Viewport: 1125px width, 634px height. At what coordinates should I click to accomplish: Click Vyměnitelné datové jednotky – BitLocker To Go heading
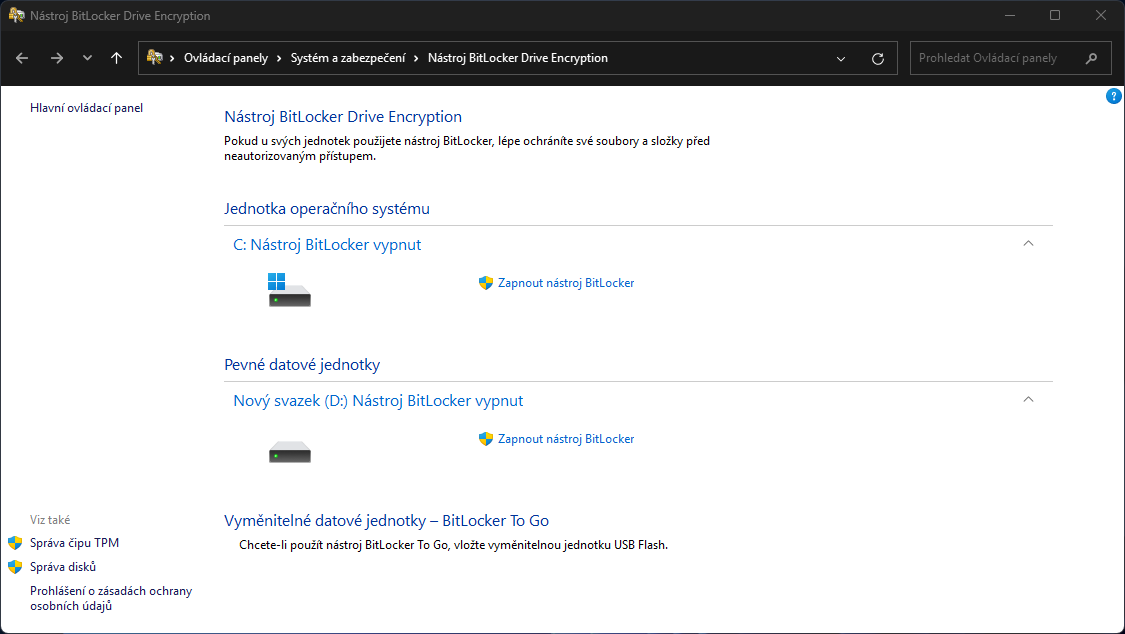pyautogui.click(x=387, y=521)
